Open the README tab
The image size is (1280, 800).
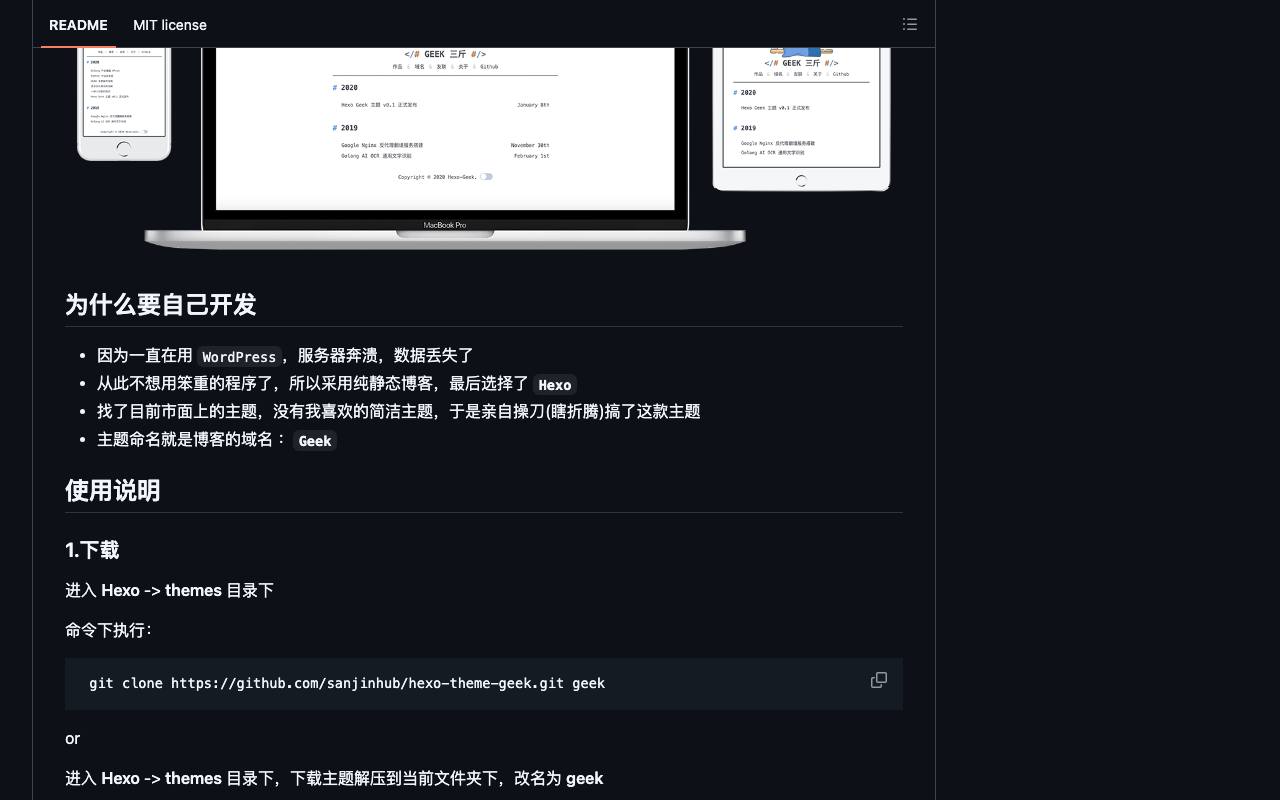(x=78, y=25)
